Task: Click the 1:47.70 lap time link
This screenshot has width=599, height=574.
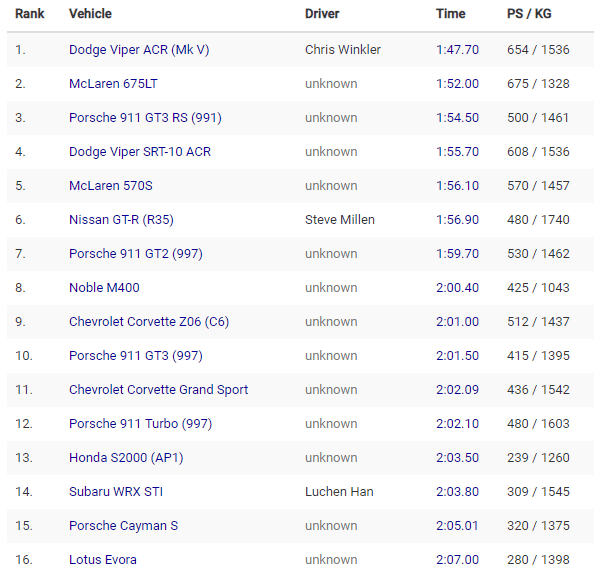Action: coord(457,50)
